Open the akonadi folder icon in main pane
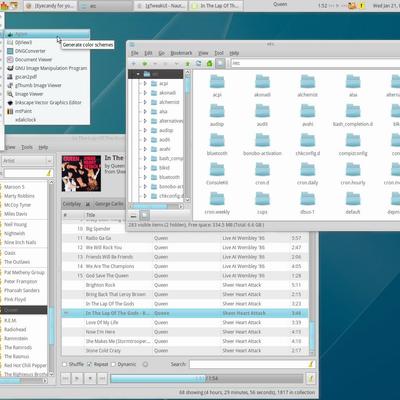The height and width of the screenshot is (400, 400). coord(262,81)
